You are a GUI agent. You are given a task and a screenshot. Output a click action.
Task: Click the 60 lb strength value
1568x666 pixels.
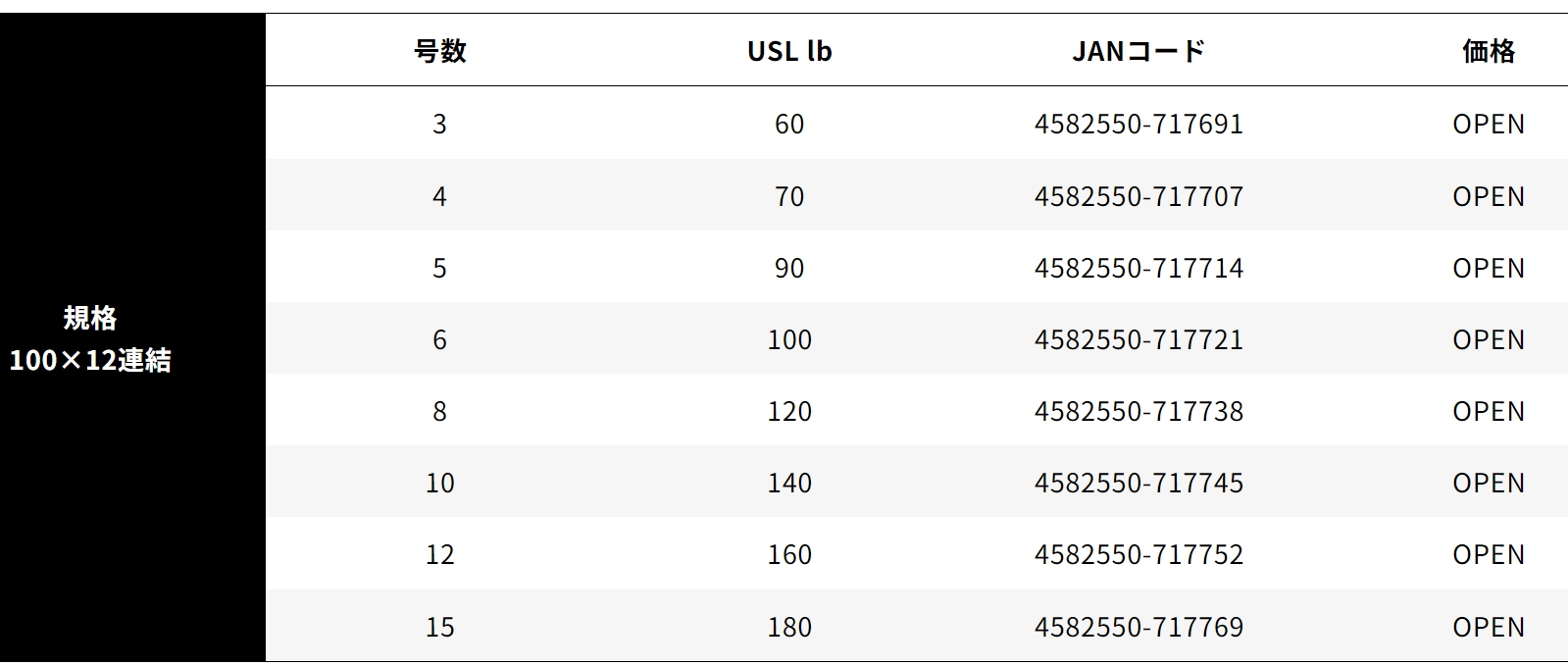point(789,124)
